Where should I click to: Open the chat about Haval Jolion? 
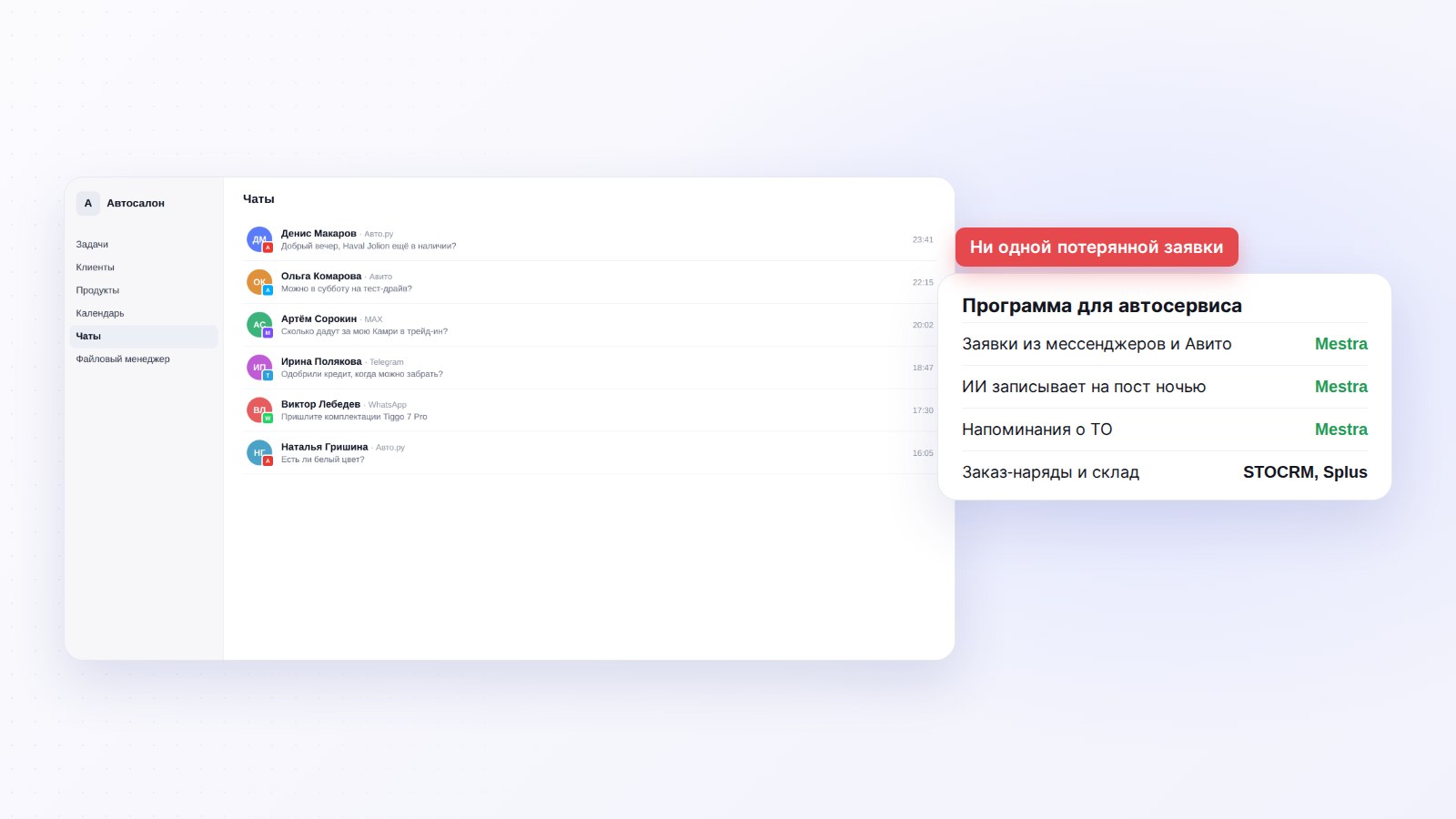point(590,239)
